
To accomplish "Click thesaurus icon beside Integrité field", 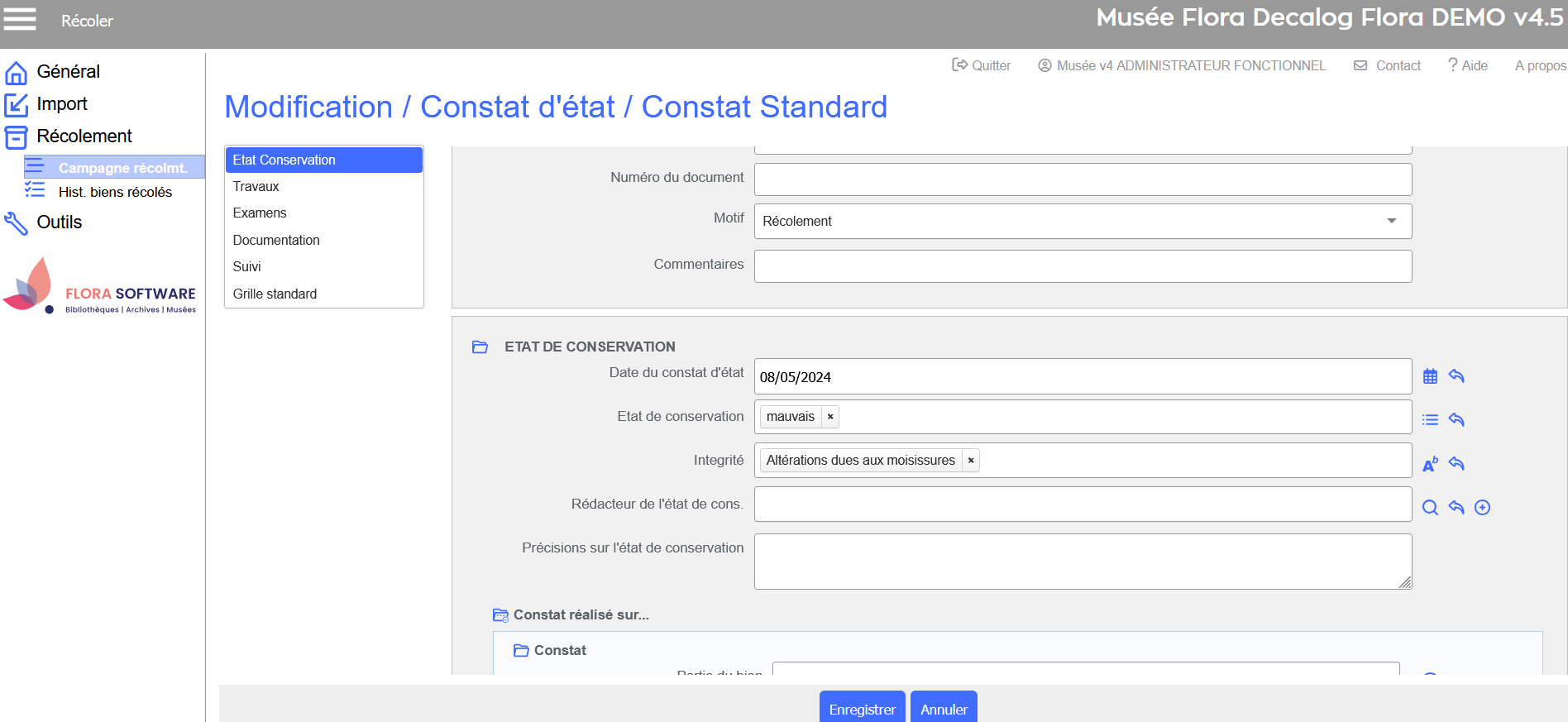I will pos(1430,464).
